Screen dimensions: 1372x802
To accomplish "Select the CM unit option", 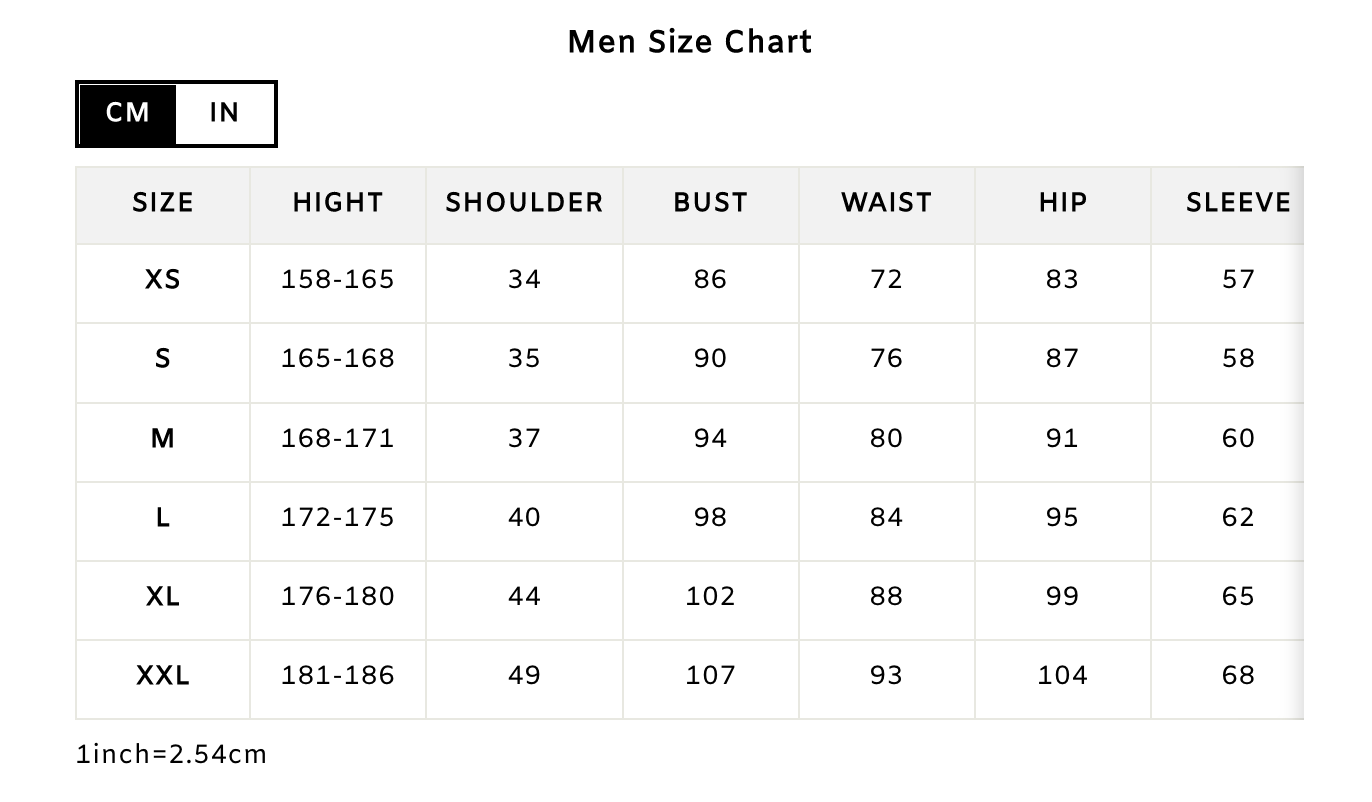I will pos(128,113).
